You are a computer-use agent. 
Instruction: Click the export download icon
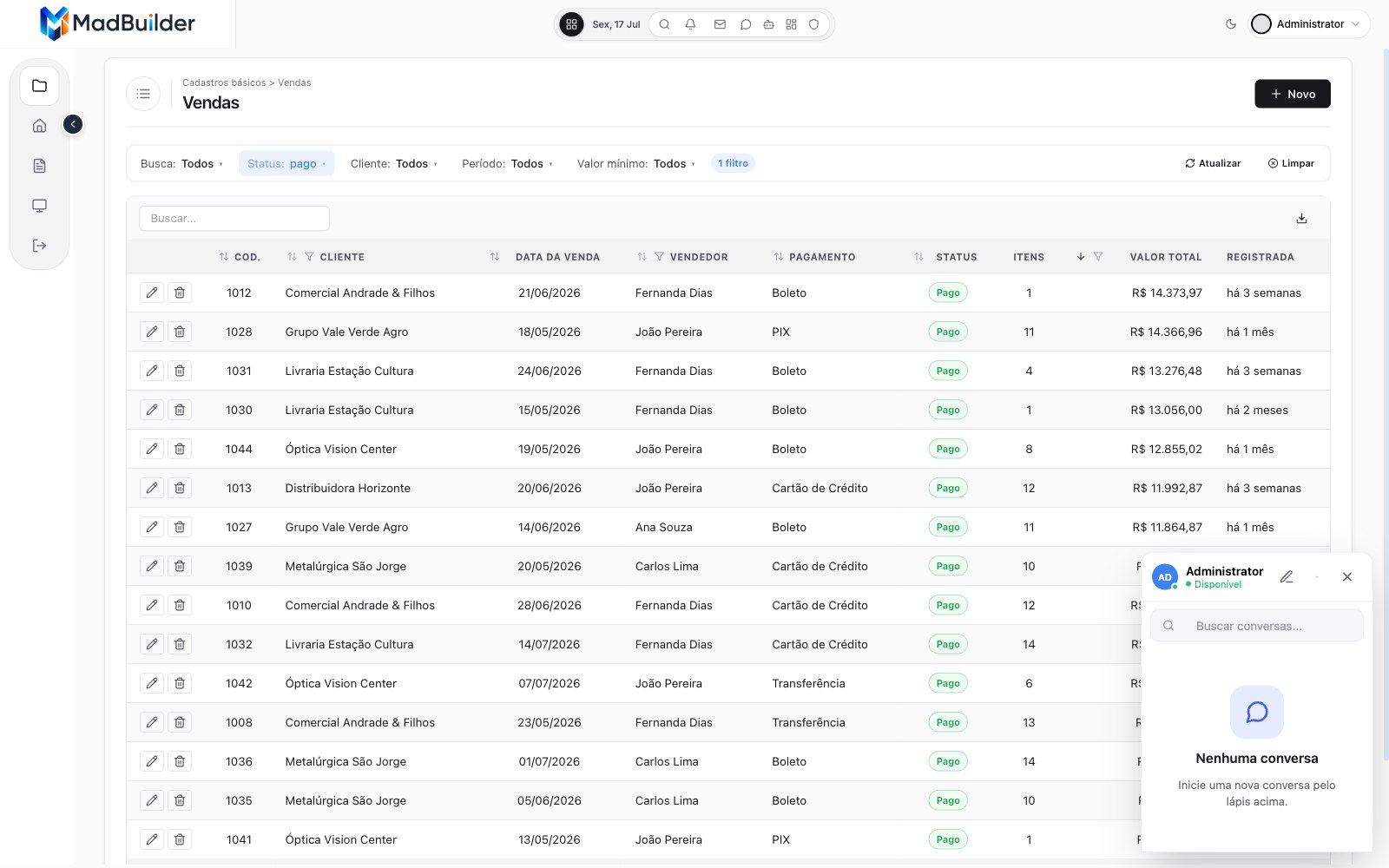(1301, 219)
